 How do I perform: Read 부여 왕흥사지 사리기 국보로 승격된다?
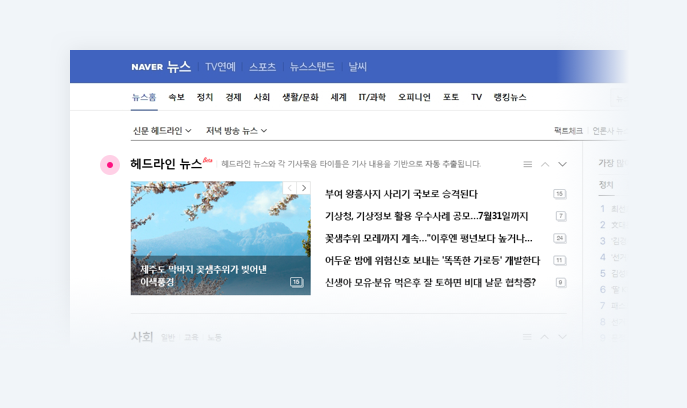[401, 194]
